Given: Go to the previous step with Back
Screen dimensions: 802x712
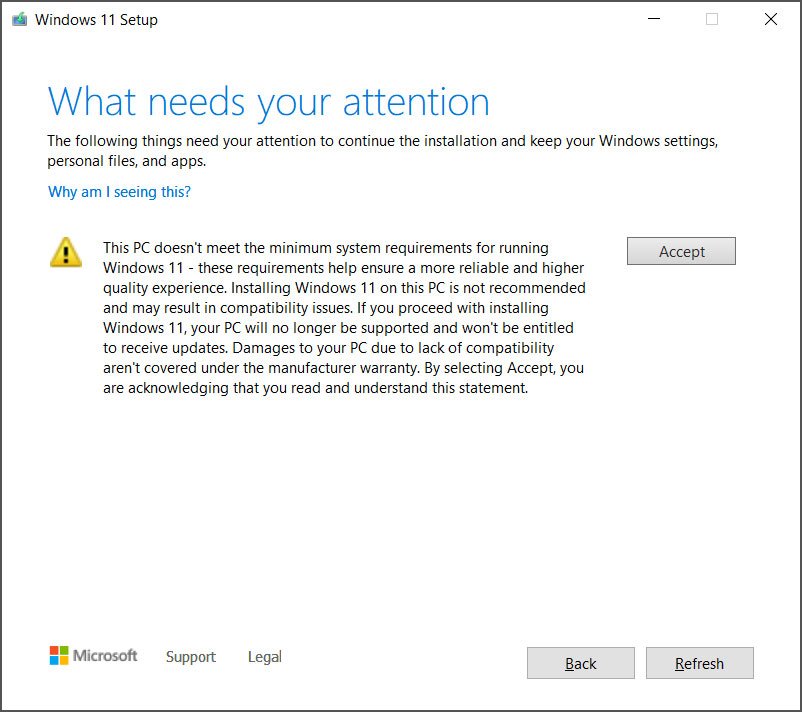Looking at the screenshot, I should 581,663.
